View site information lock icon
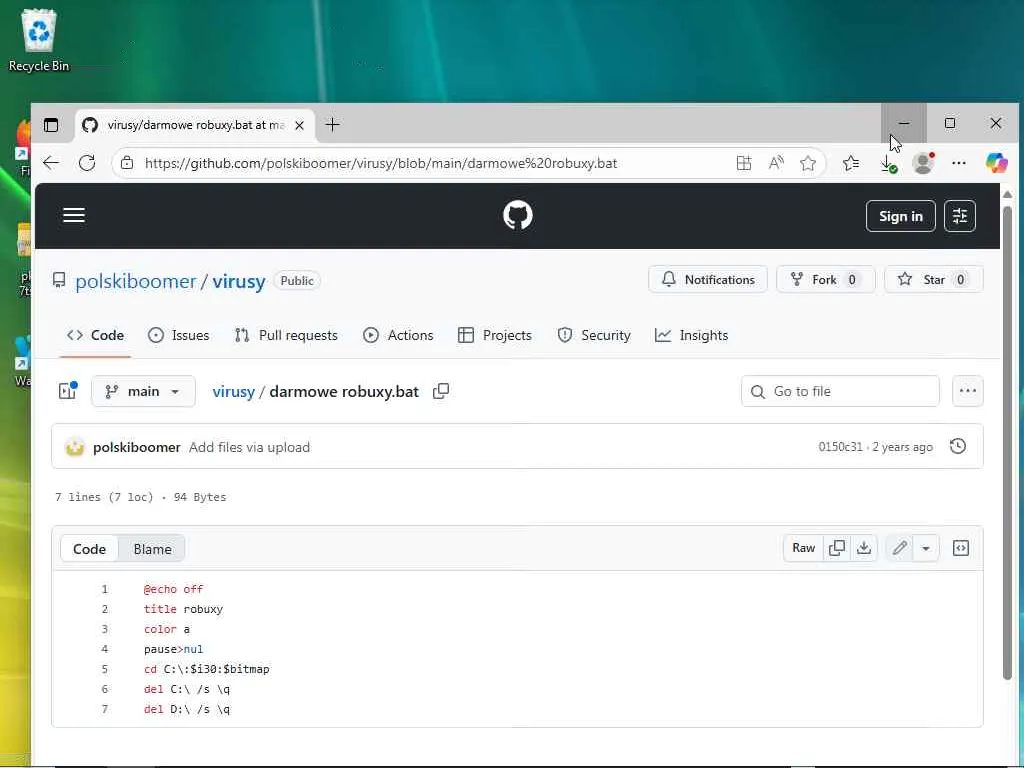This screenshot has height=768, width=1024. coord(127,163)
